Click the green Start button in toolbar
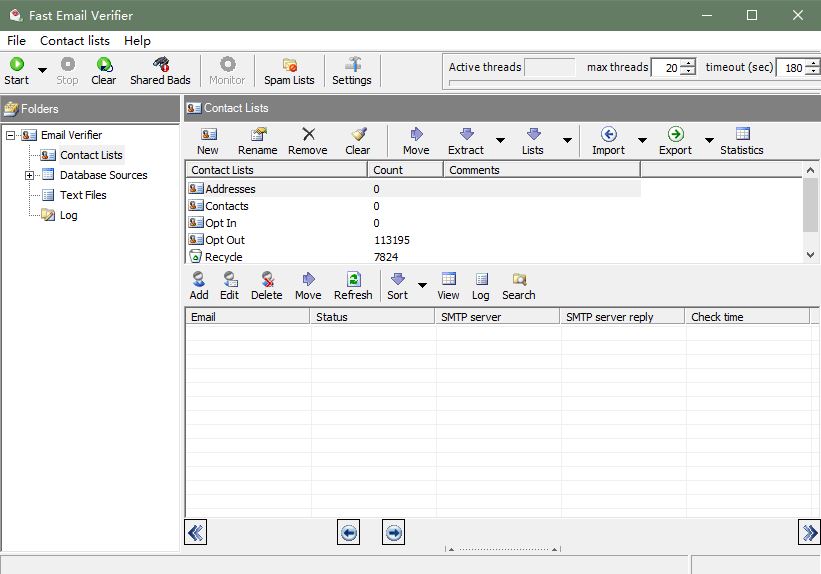Screen dimensions: 821x574 coord(17,71)
